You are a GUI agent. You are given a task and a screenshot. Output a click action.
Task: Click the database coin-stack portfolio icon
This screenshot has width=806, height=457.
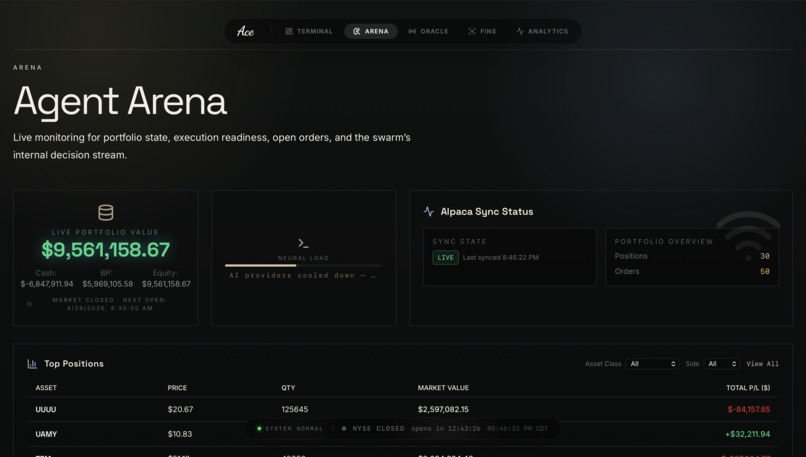105,212
